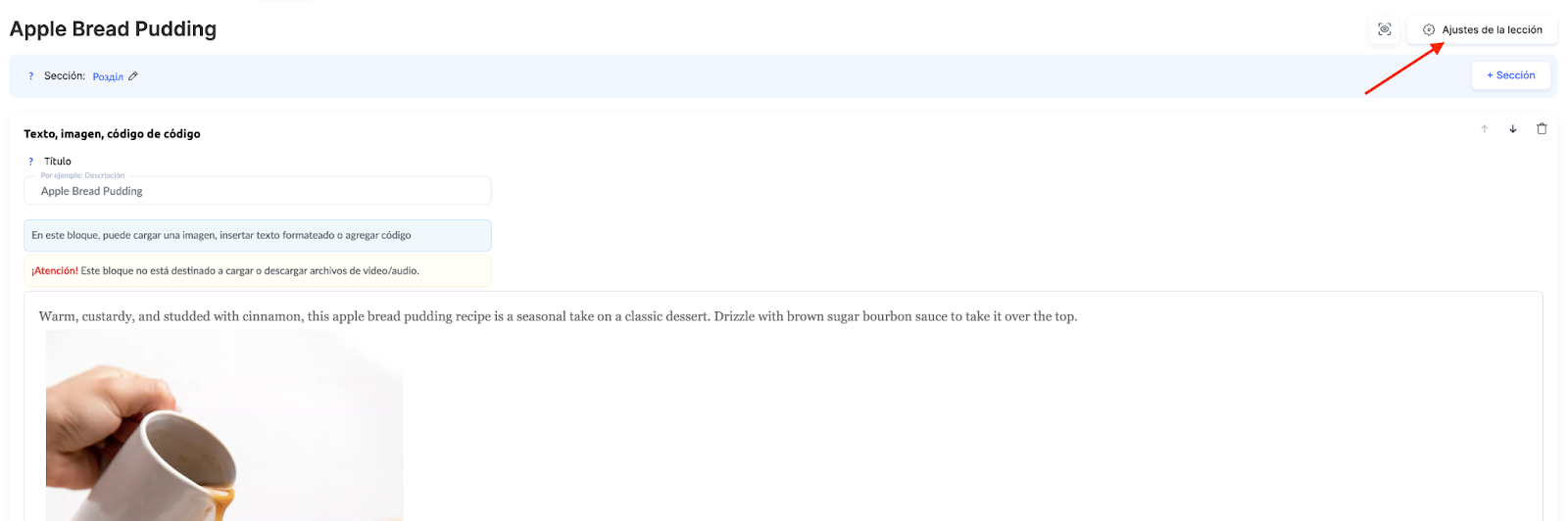Move the block up with the up arrow
1568x521 pixels.
1485,129
